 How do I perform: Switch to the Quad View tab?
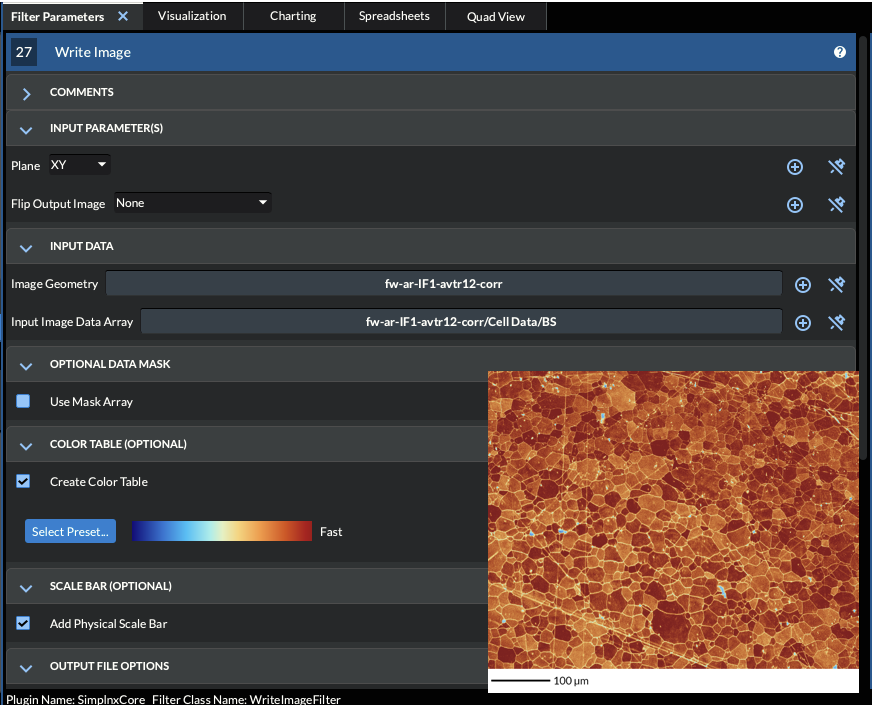496,16
